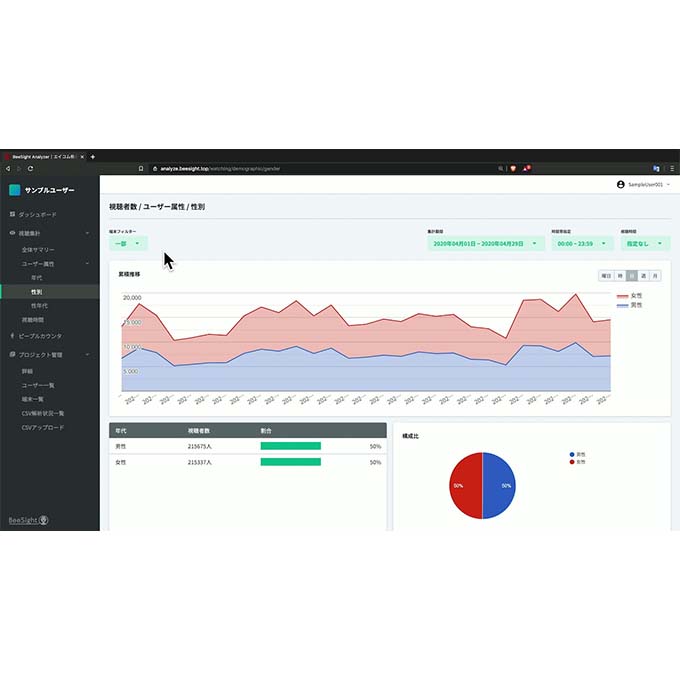Click the SampleUser001 account avatar icon
Viewport: 680px width, 680px height.
(x=621, y=185)
